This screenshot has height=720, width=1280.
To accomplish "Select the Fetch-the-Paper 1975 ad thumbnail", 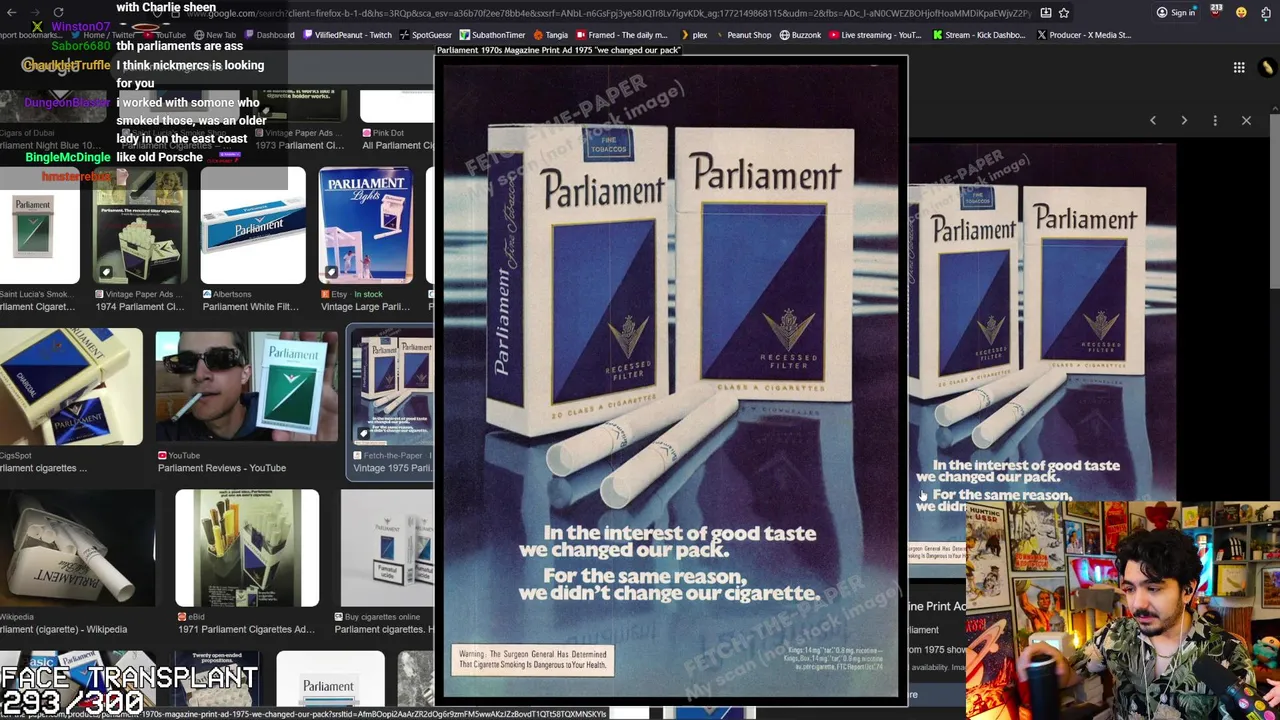I will click(x=392, y=385).
